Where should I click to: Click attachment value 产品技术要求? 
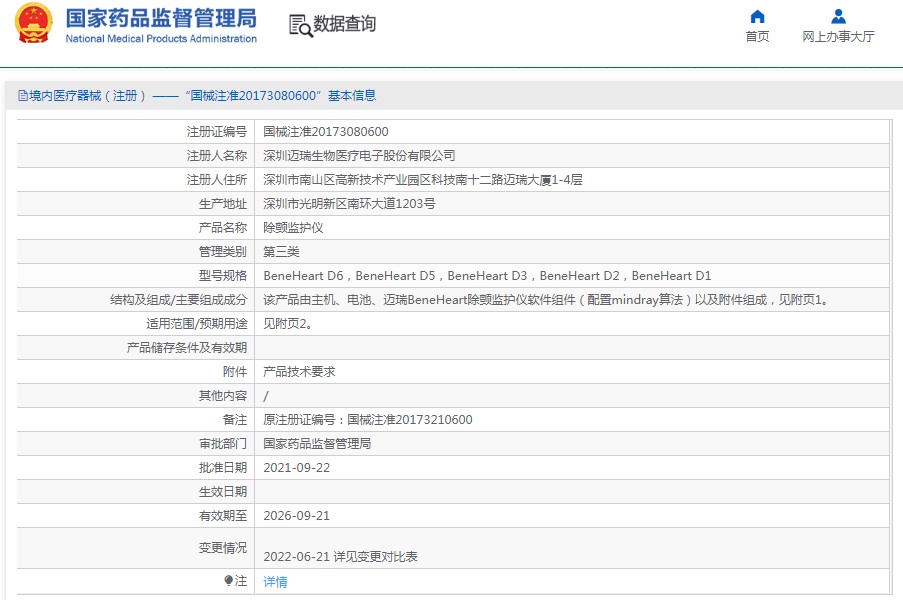(299, 372)
